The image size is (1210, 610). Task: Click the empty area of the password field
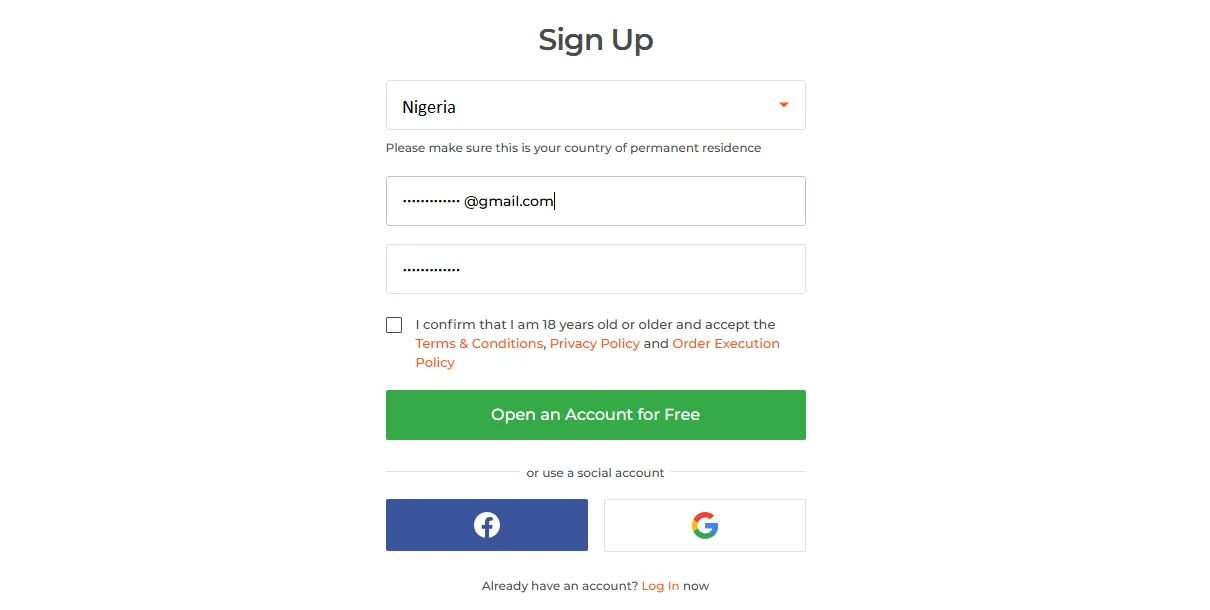pyautogui.click(x=650, y=269)
